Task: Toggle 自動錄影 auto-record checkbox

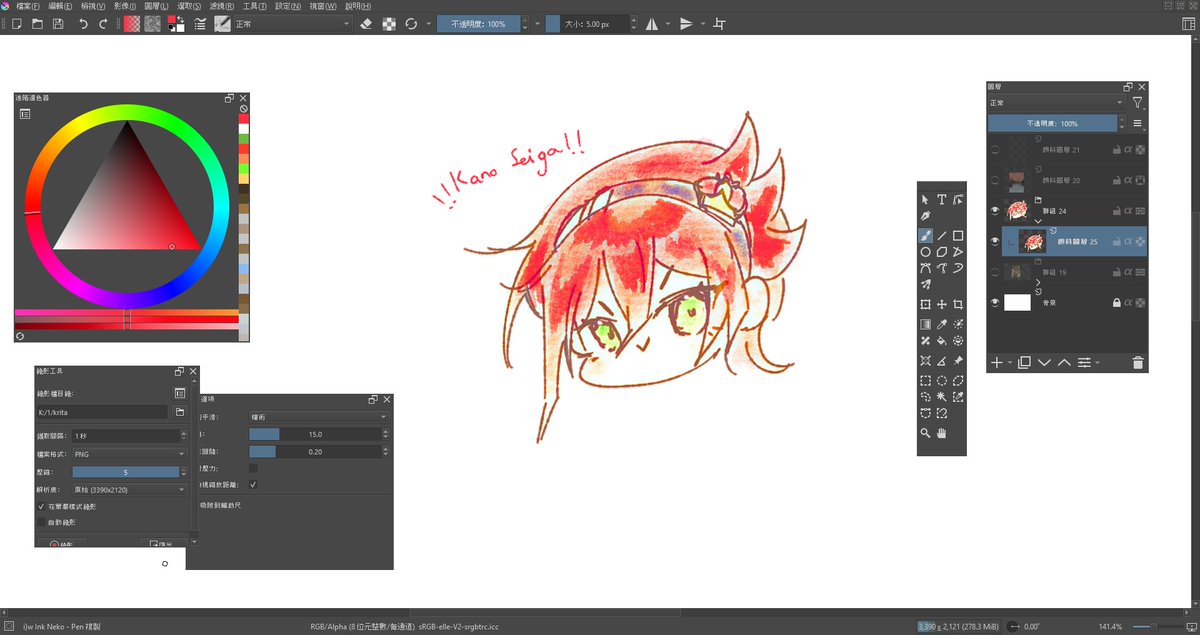Action: tap(41, 522)
